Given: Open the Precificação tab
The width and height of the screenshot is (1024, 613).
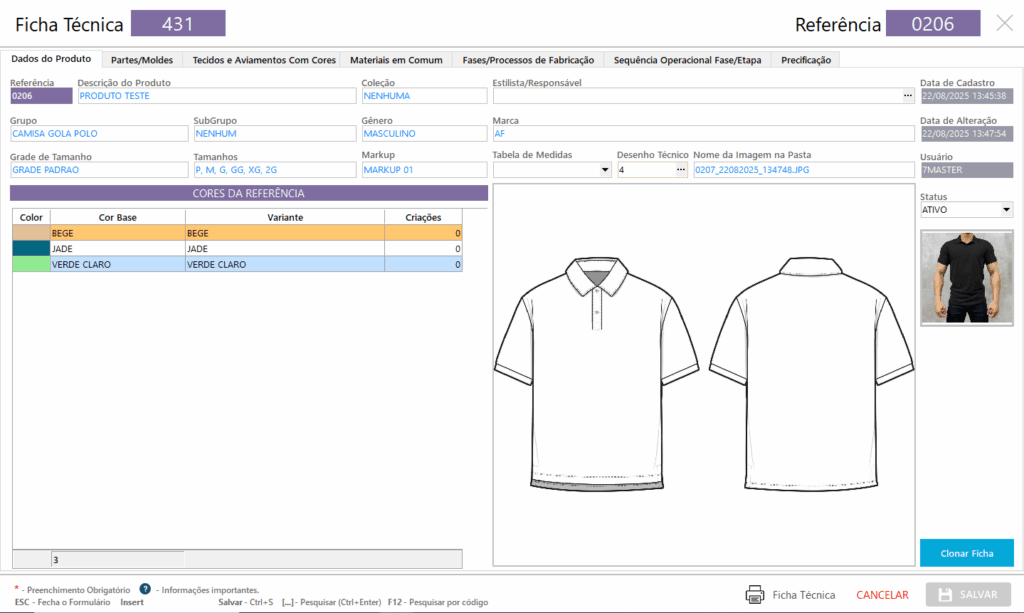Looking at the screenshot, I should pos(806,60).
